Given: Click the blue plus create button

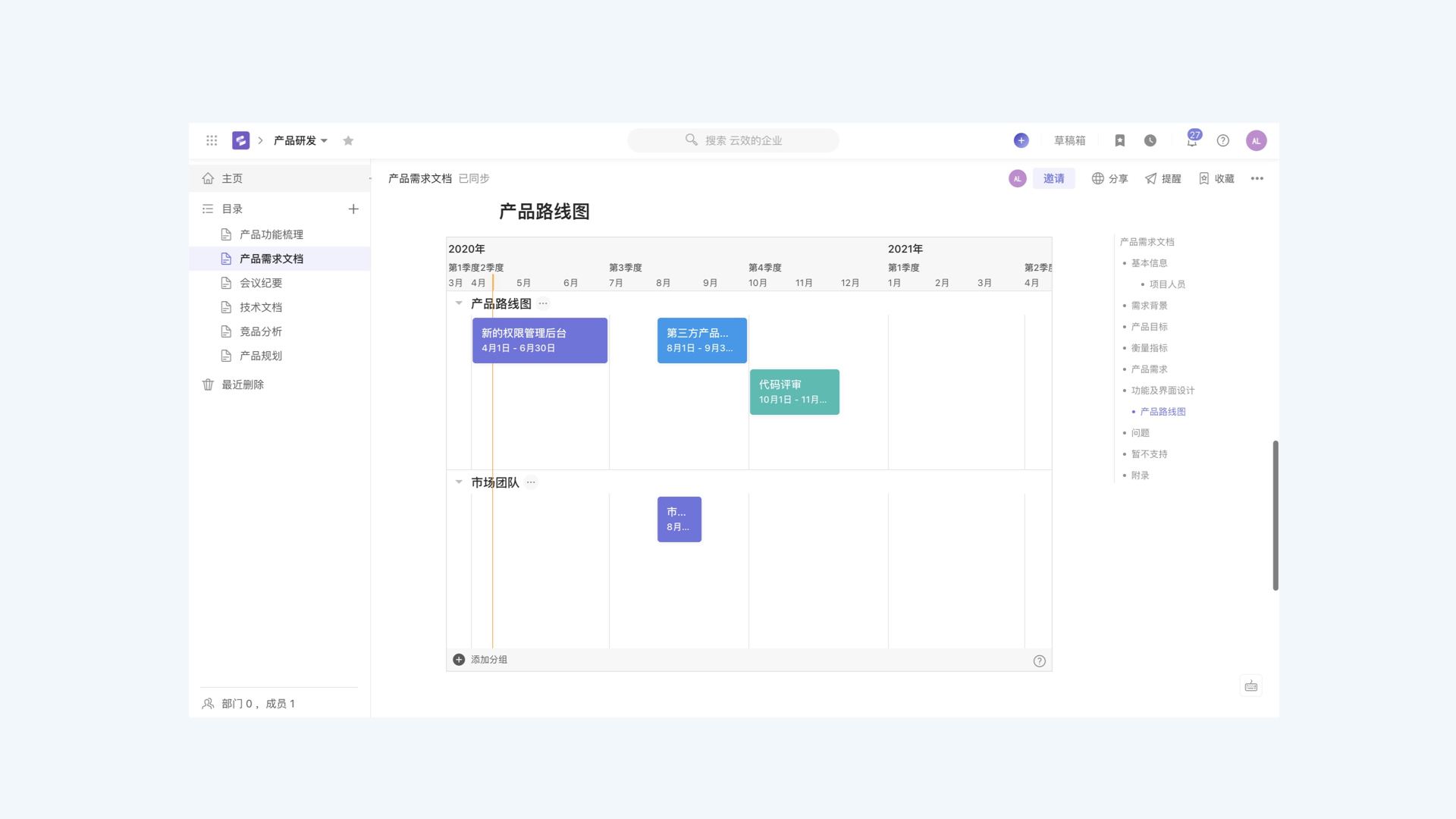Looking at the screenshot, I should (x=1021, y=140).
